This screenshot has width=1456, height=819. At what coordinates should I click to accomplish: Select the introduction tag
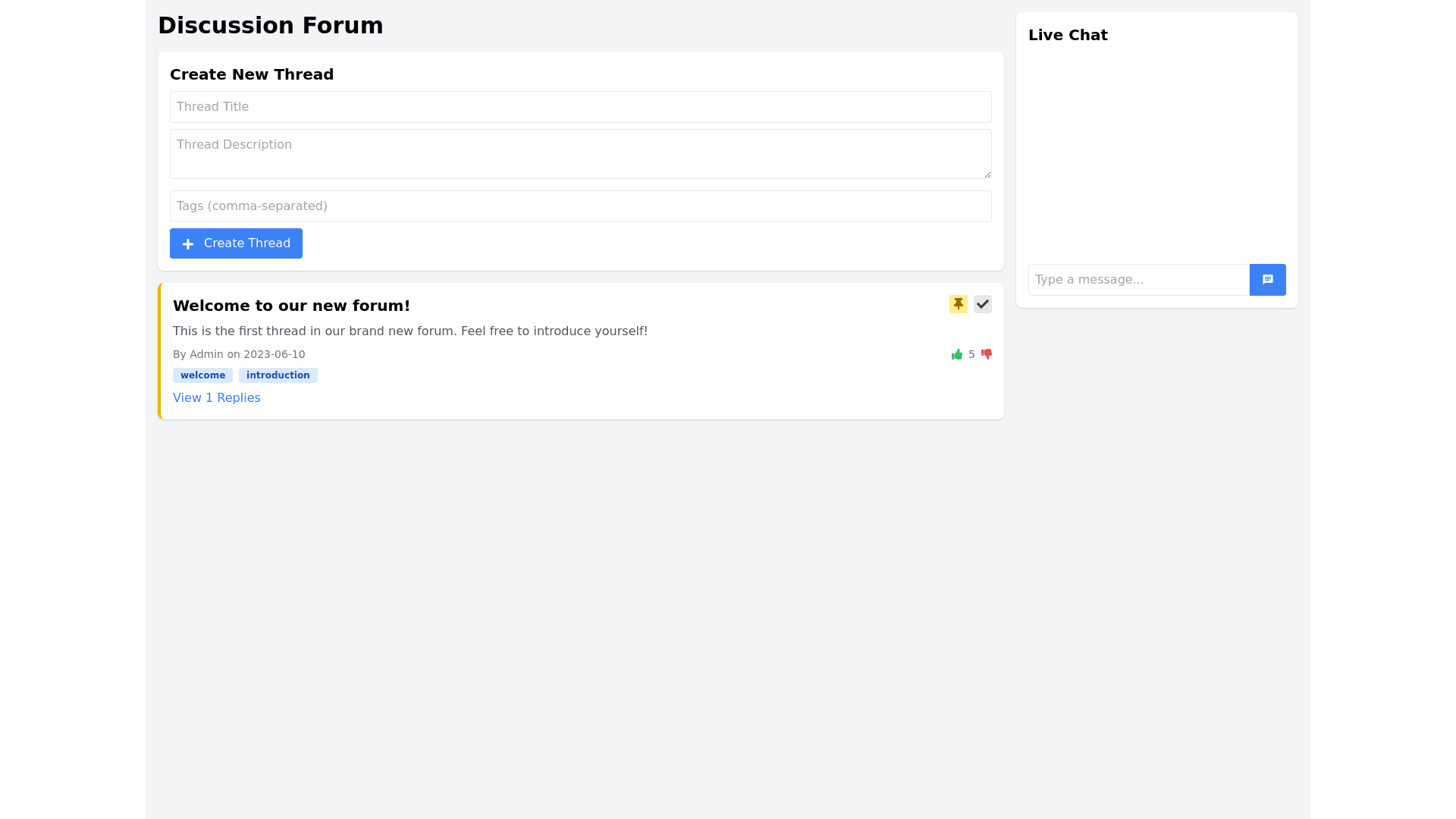(278, 375)
